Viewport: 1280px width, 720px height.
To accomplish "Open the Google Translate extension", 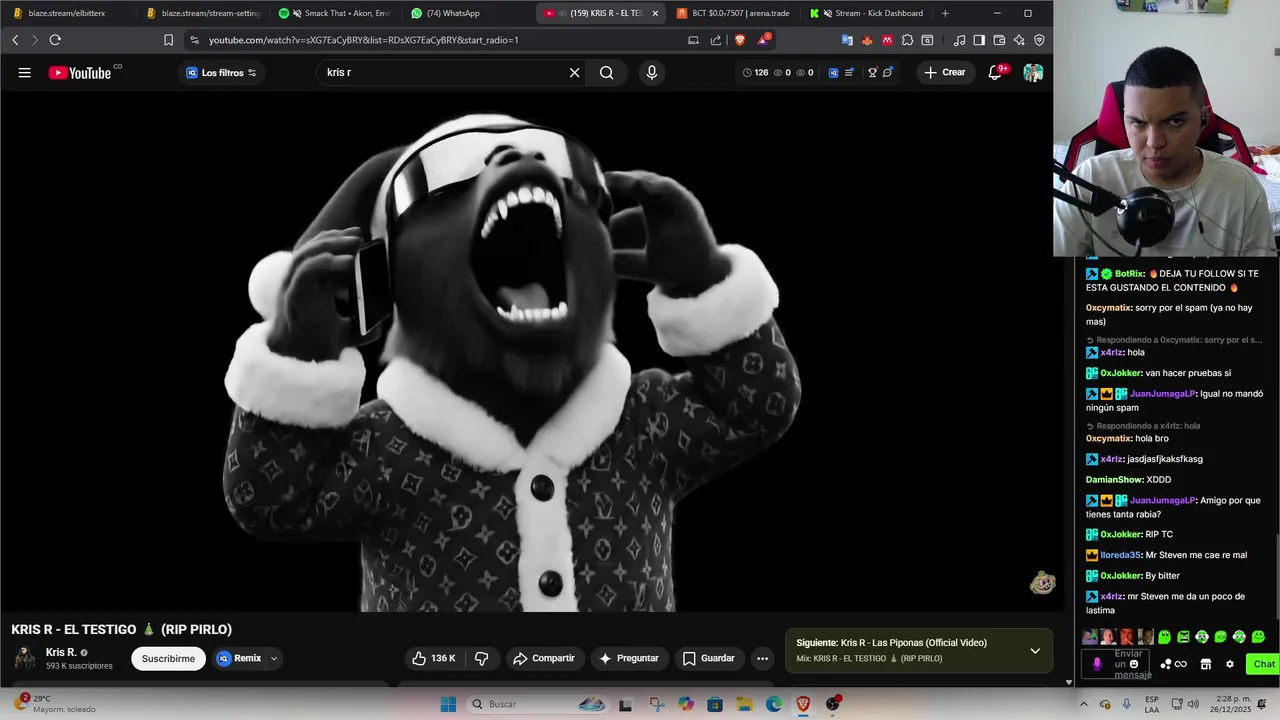I will tap(847, 40).
